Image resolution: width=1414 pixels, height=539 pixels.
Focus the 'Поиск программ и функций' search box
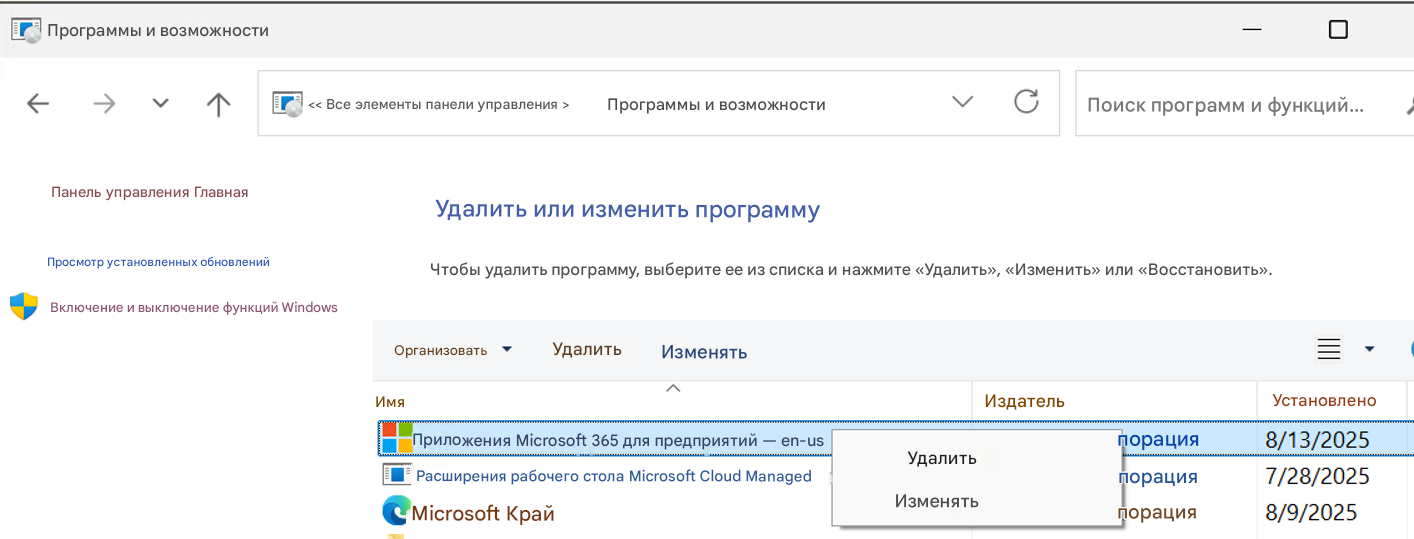pyautogui.click(x=1244, y=104)
